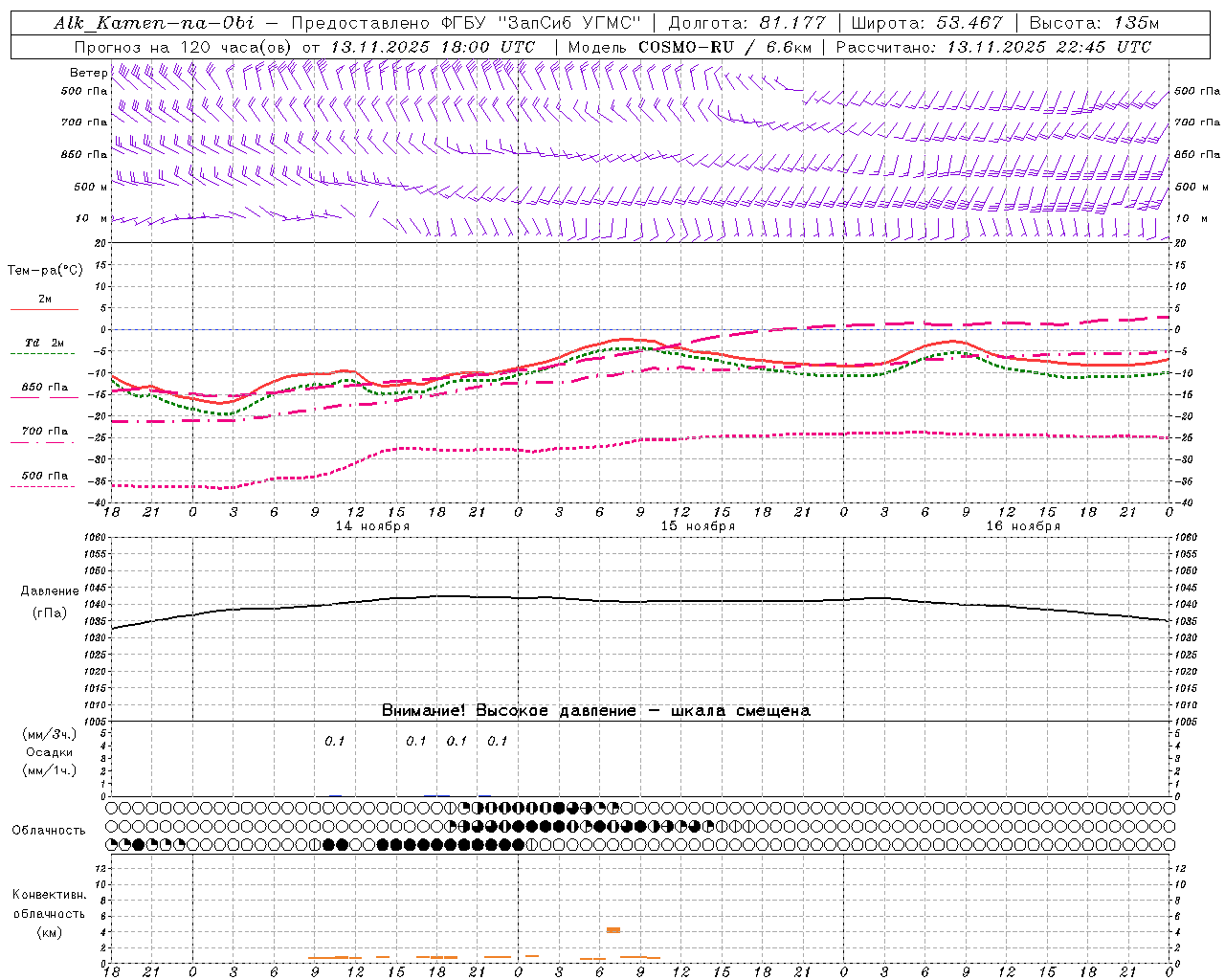Click the (мм/1ч.) units label
This screenshot has height=980, width=1225.
pyautogui.click(x=50, y=770)
